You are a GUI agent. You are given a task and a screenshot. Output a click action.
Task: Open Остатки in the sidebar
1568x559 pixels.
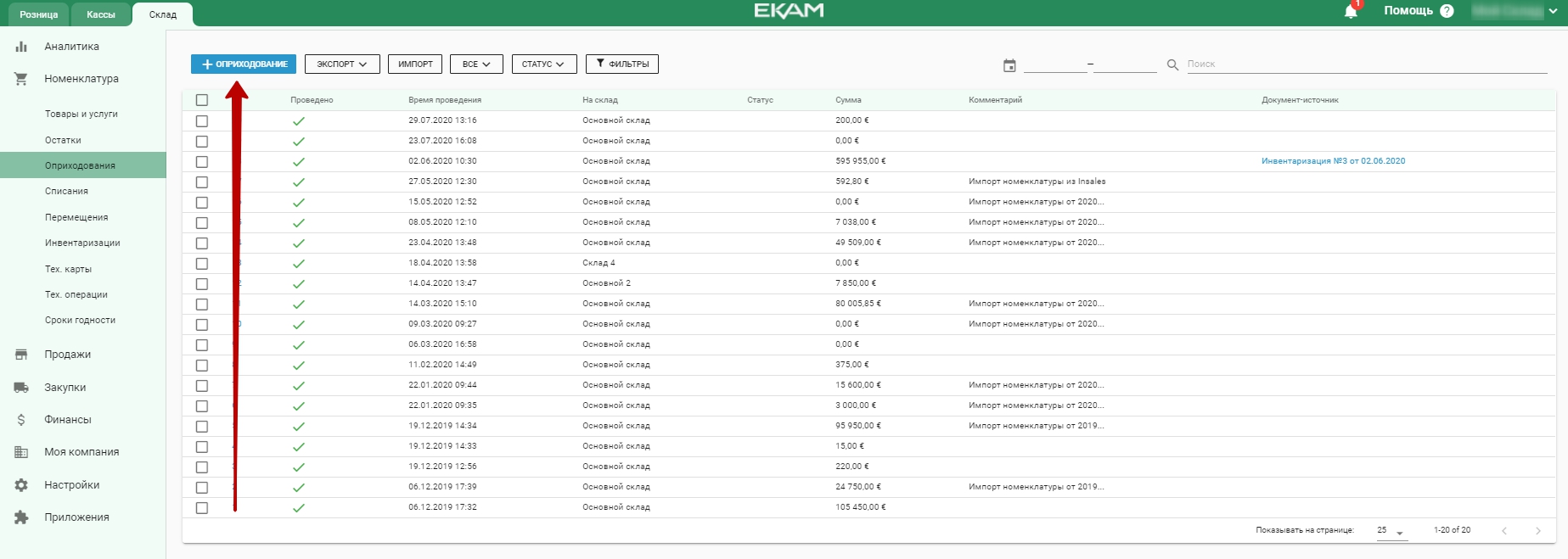click(63, 140)
